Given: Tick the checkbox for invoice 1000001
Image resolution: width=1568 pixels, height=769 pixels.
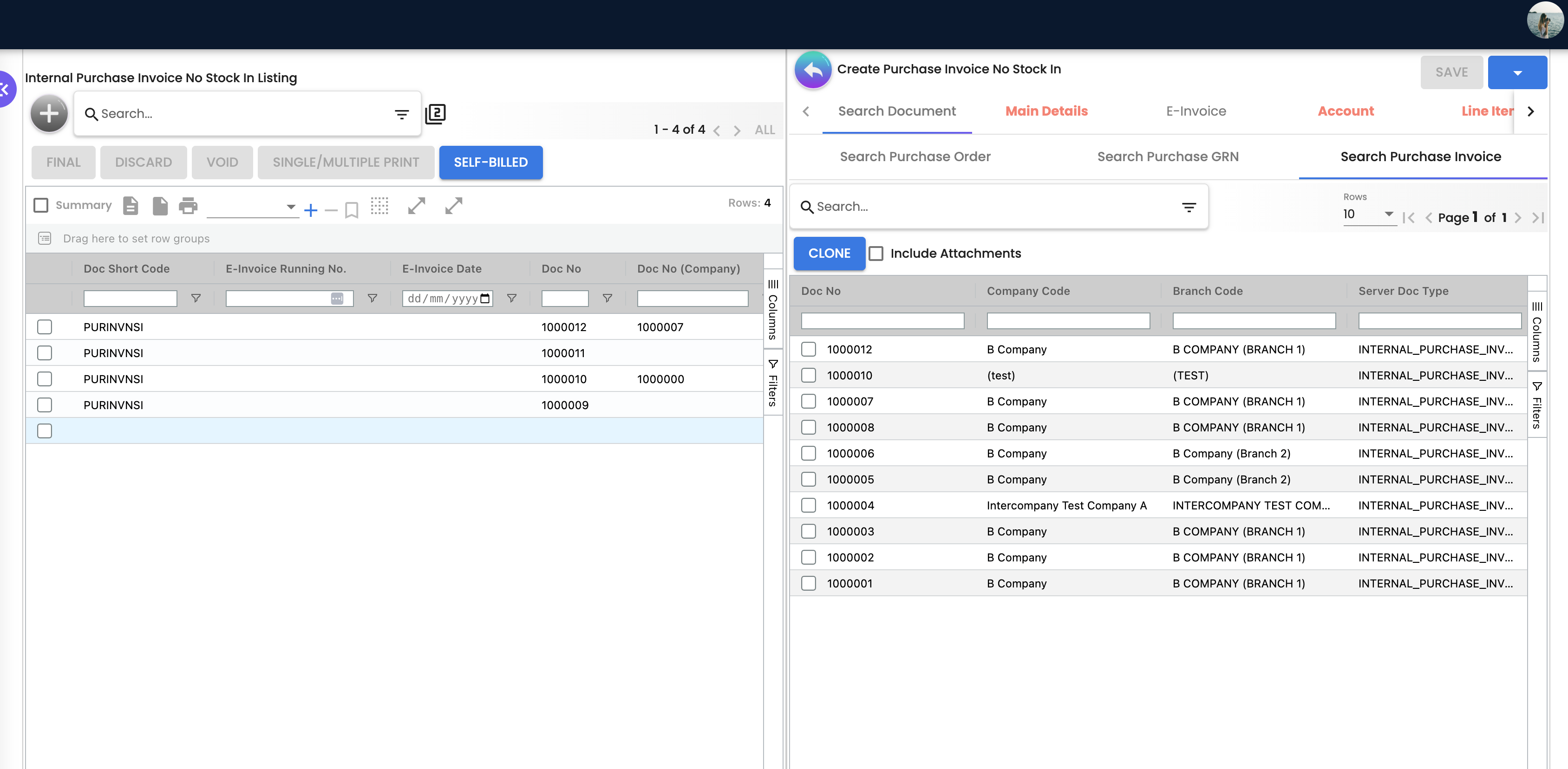Looking at the screenshot, I should (808, 583).
